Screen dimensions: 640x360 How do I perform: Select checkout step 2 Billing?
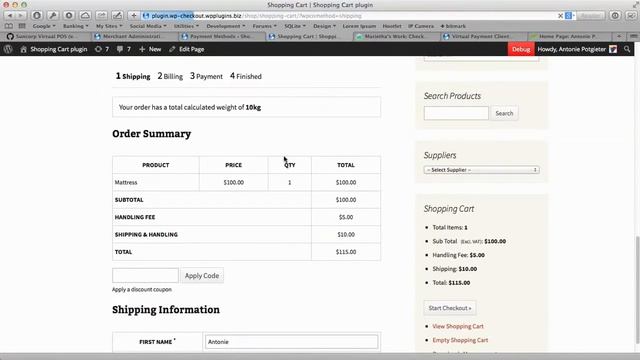170,76
